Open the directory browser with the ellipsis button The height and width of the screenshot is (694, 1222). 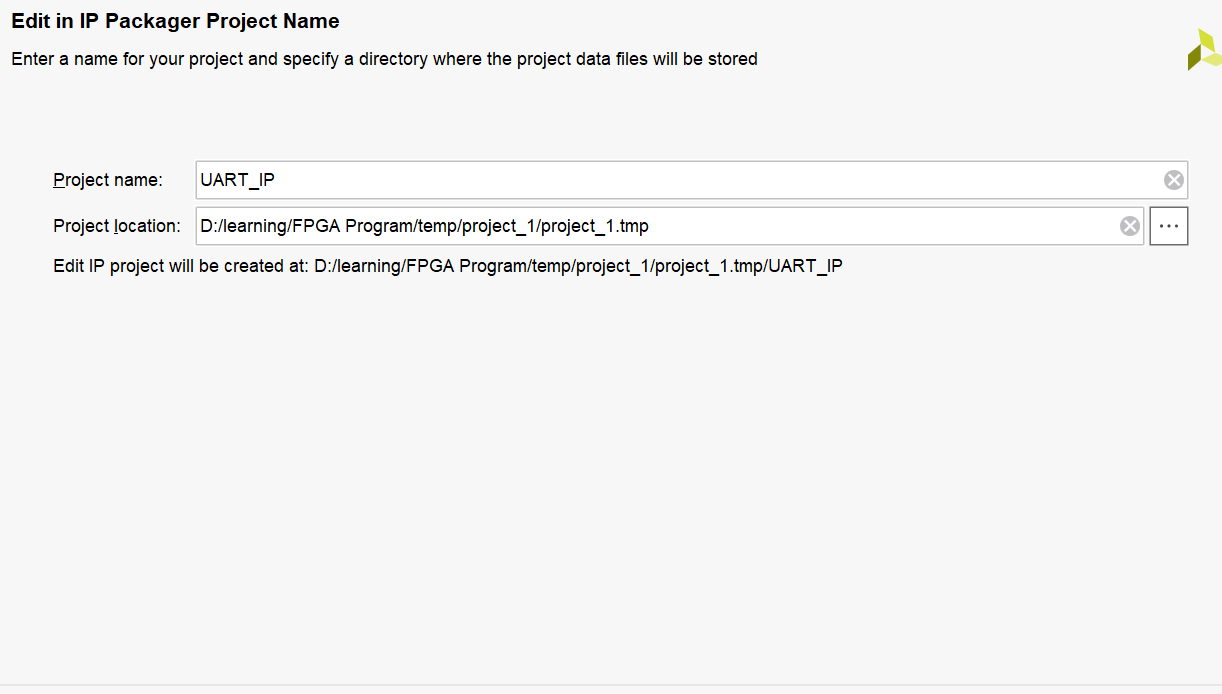1168,226
